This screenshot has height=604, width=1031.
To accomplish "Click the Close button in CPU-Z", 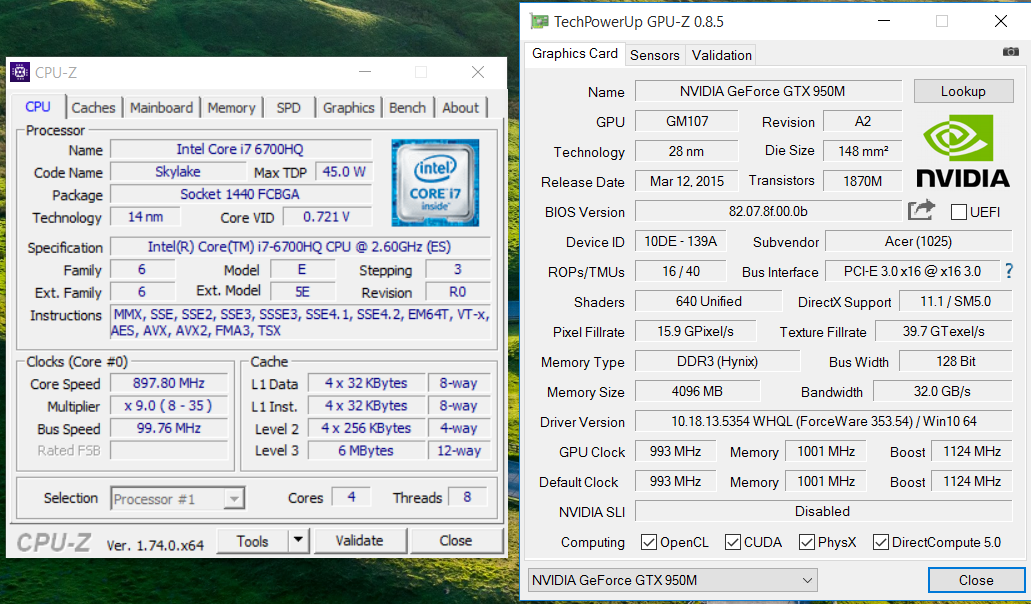I will pos(456,541).
